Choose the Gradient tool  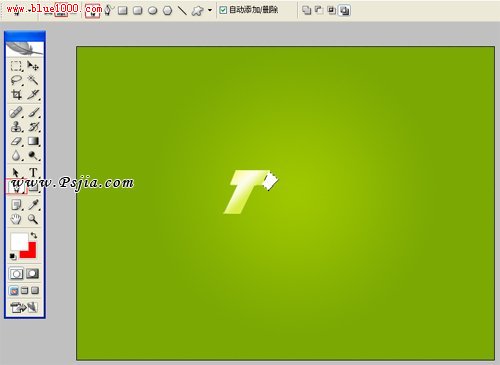pyautogui.click(x=33, y=141)
